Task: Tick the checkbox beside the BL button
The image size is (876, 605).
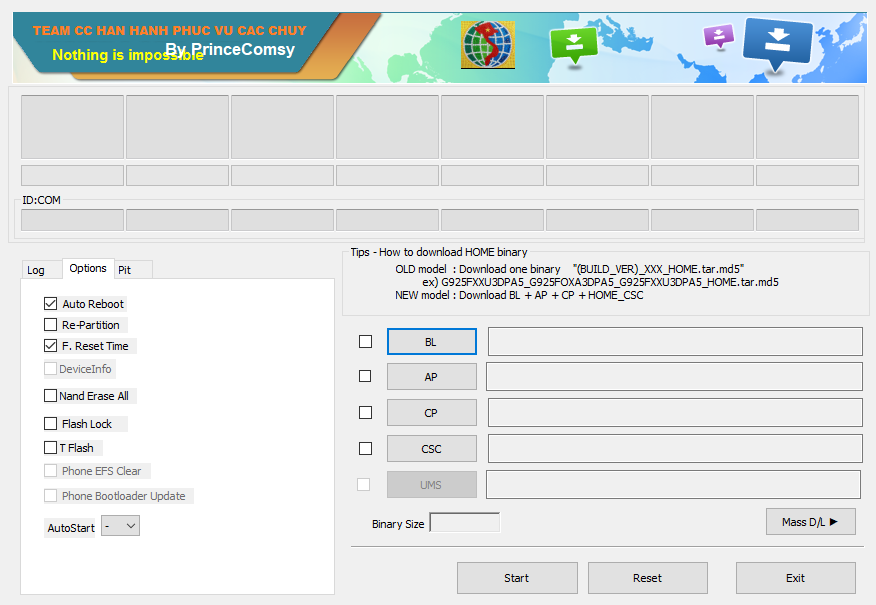Action: pos(365,342)
